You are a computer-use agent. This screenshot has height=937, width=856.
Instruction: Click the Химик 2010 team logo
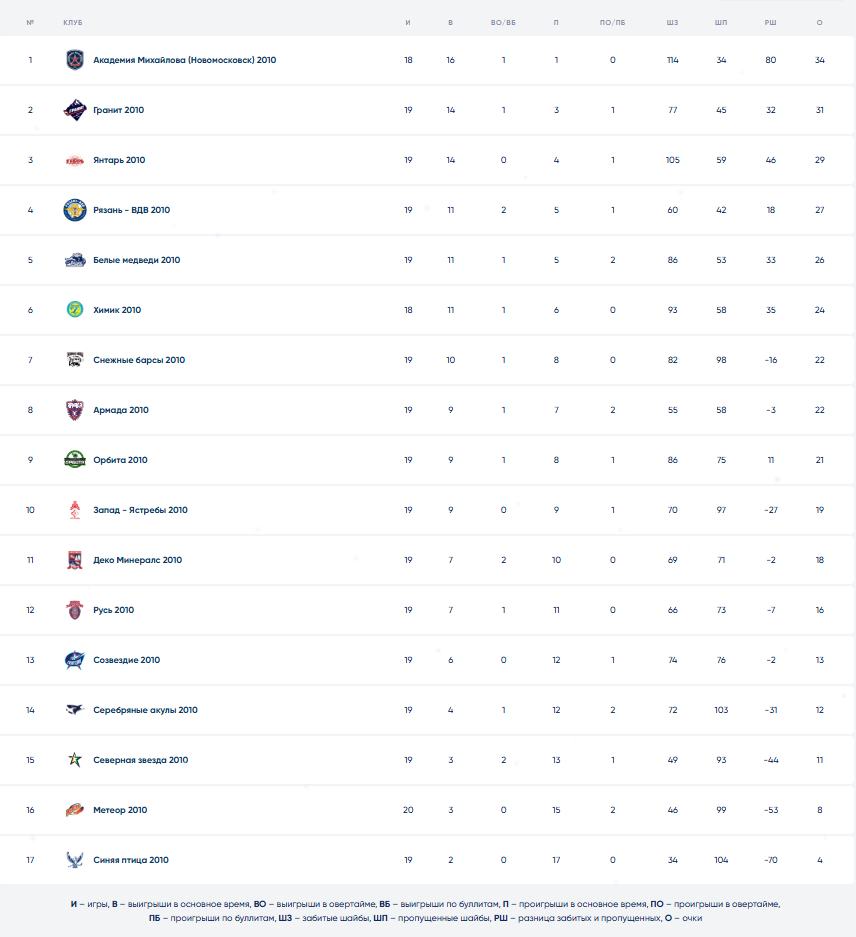click(75, 310)
